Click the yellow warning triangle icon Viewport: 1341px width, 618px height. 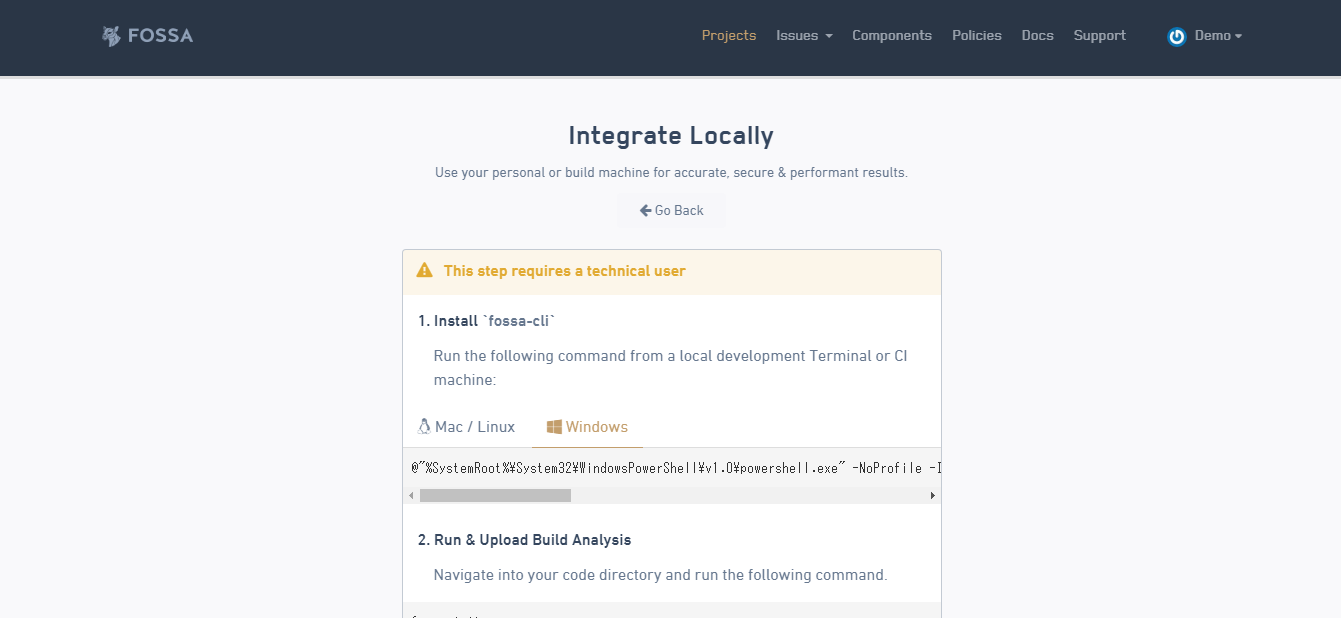pos(425,271)
